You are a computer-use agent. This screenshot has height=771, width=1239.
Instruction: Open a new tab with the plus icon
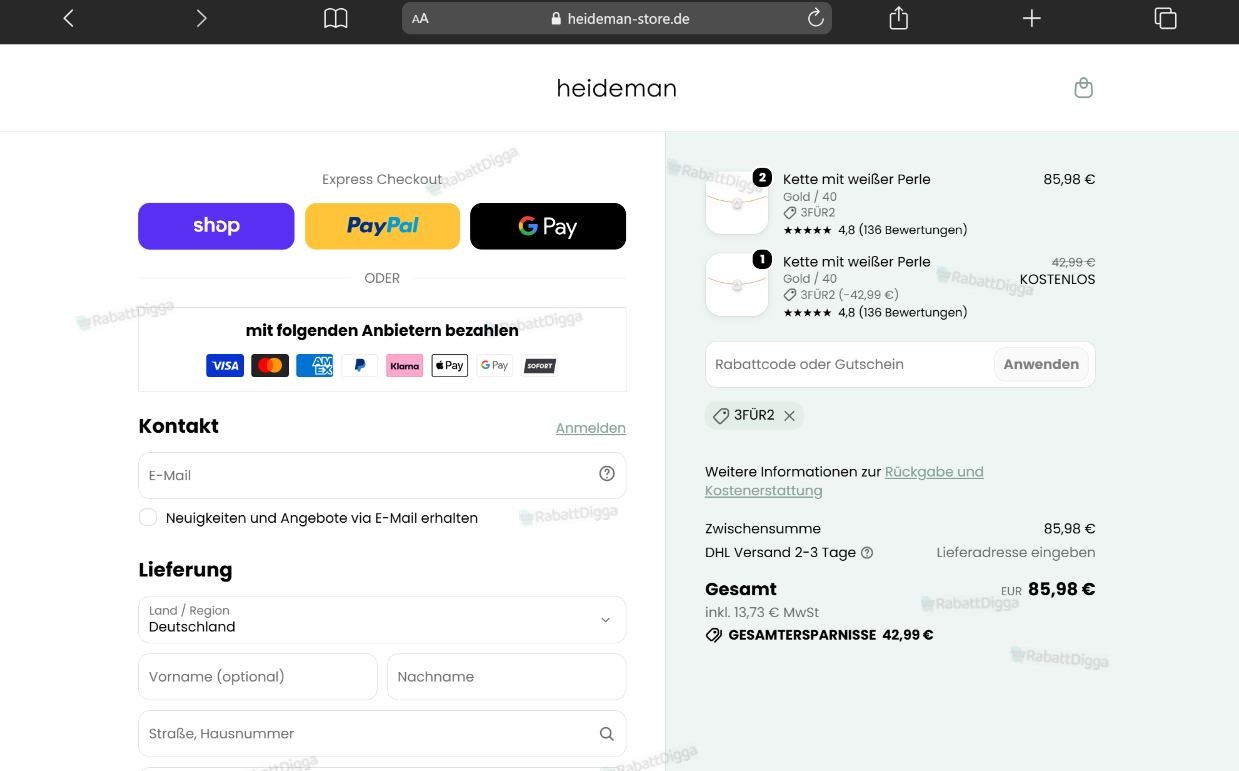(1031, 18)
